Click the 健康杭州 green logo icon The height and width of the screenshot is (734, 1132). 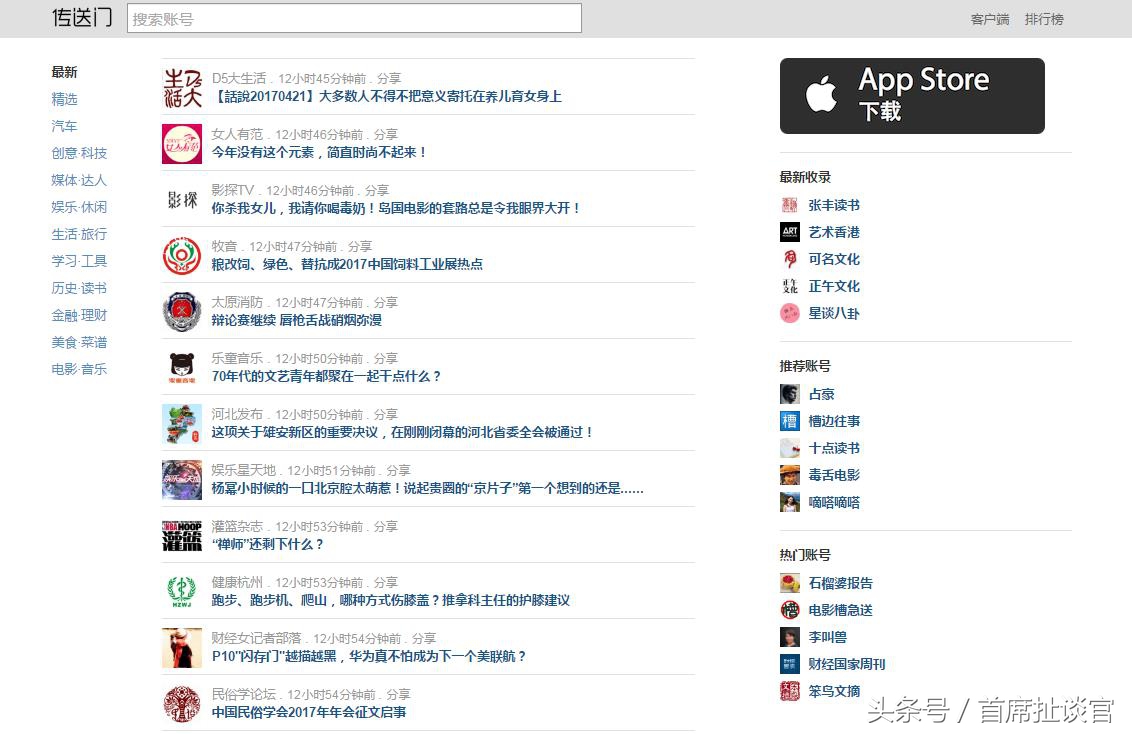click(181, 589)
